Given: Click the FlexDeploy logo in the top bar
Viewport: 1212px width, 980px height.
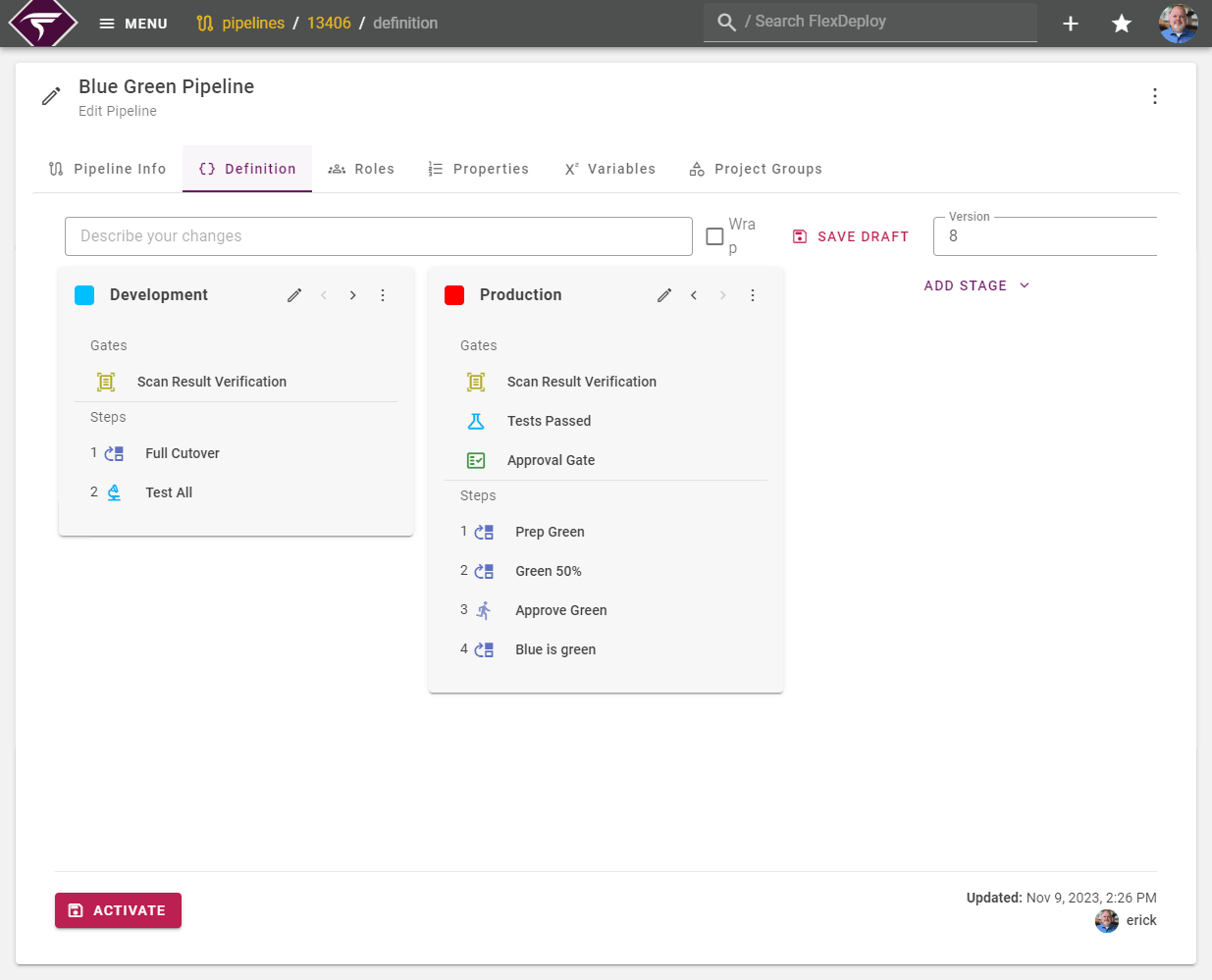Looking at the screenshot, I should click(x=42, y=23).
